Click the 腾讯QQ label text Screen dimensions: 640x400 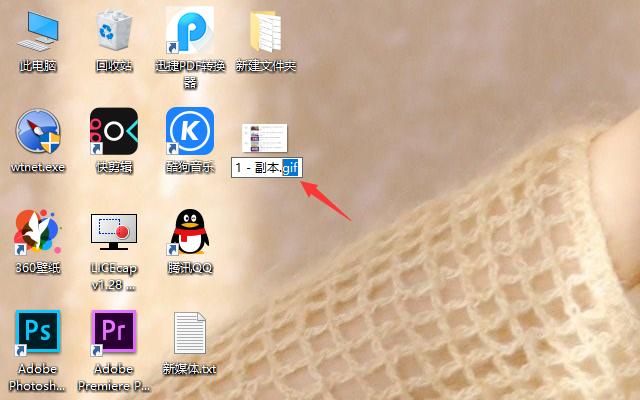pyautogui.click(x=190, y=268)
